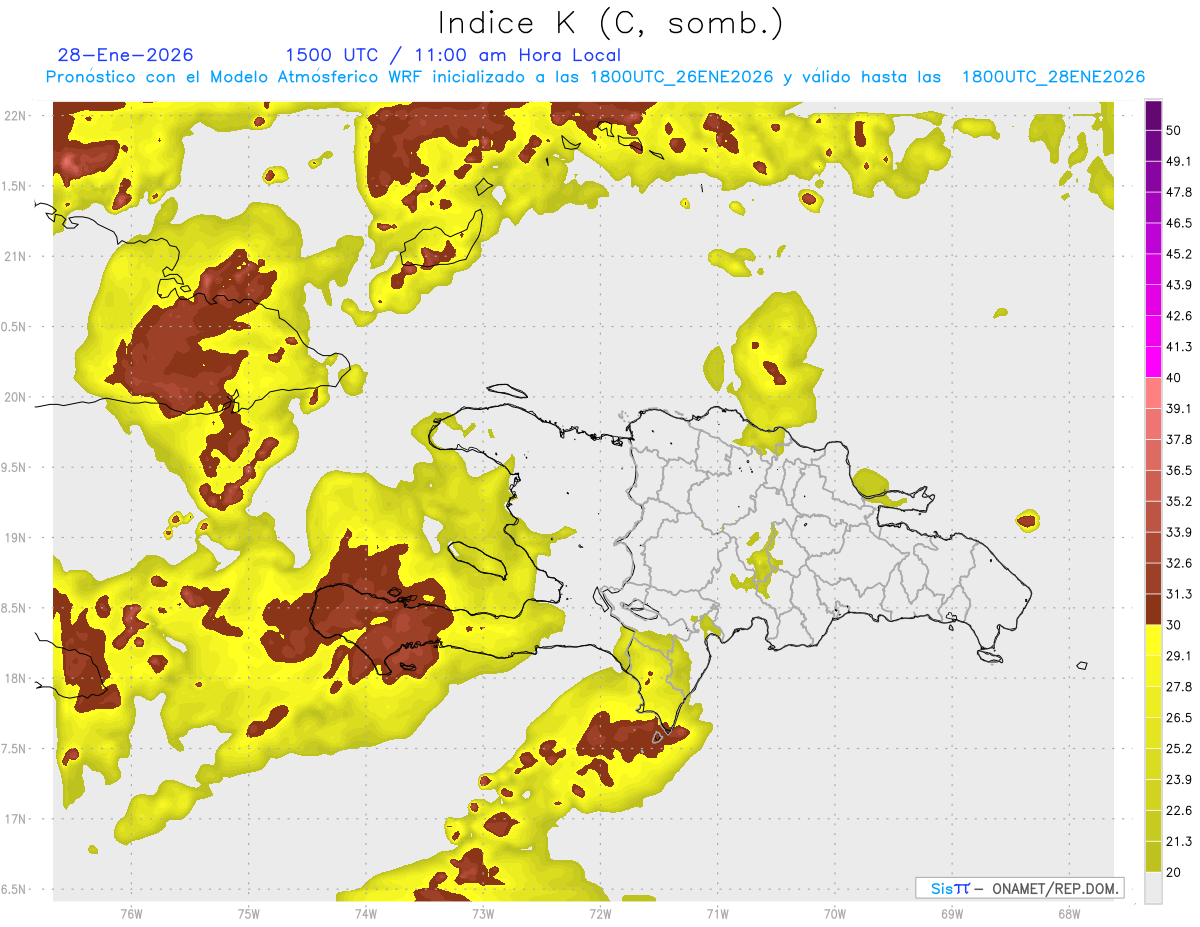Click the '17N' latitude label

pos(14,819)
